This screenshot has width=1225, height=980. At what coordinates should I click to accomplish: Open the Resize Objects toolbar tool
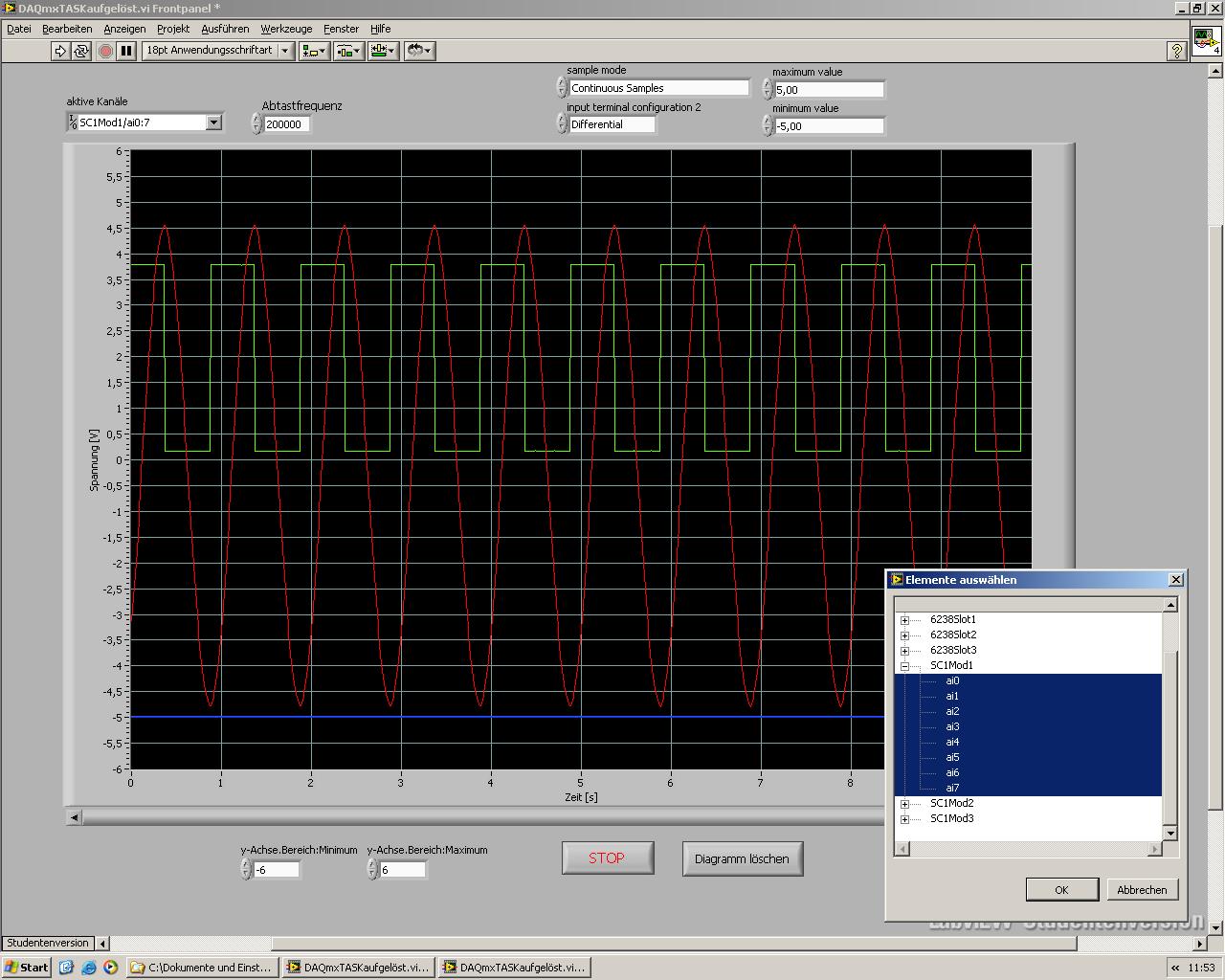click(x=384, y=51)
